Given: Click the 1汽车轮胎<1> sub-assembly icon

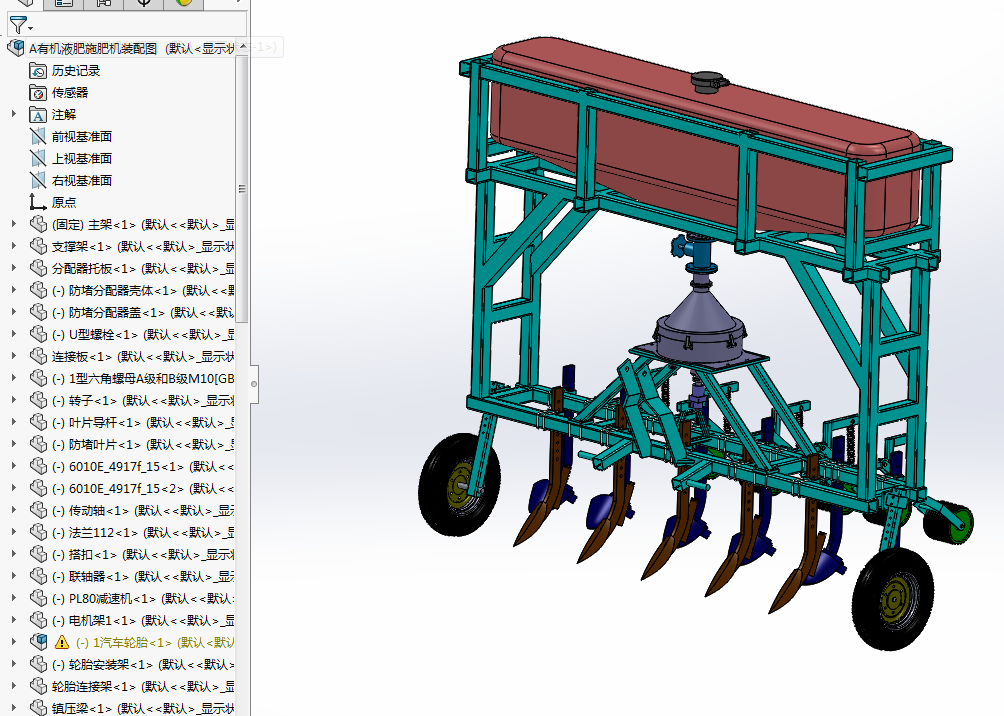Looking at the screenshot, I should click(x=38, y=642).
